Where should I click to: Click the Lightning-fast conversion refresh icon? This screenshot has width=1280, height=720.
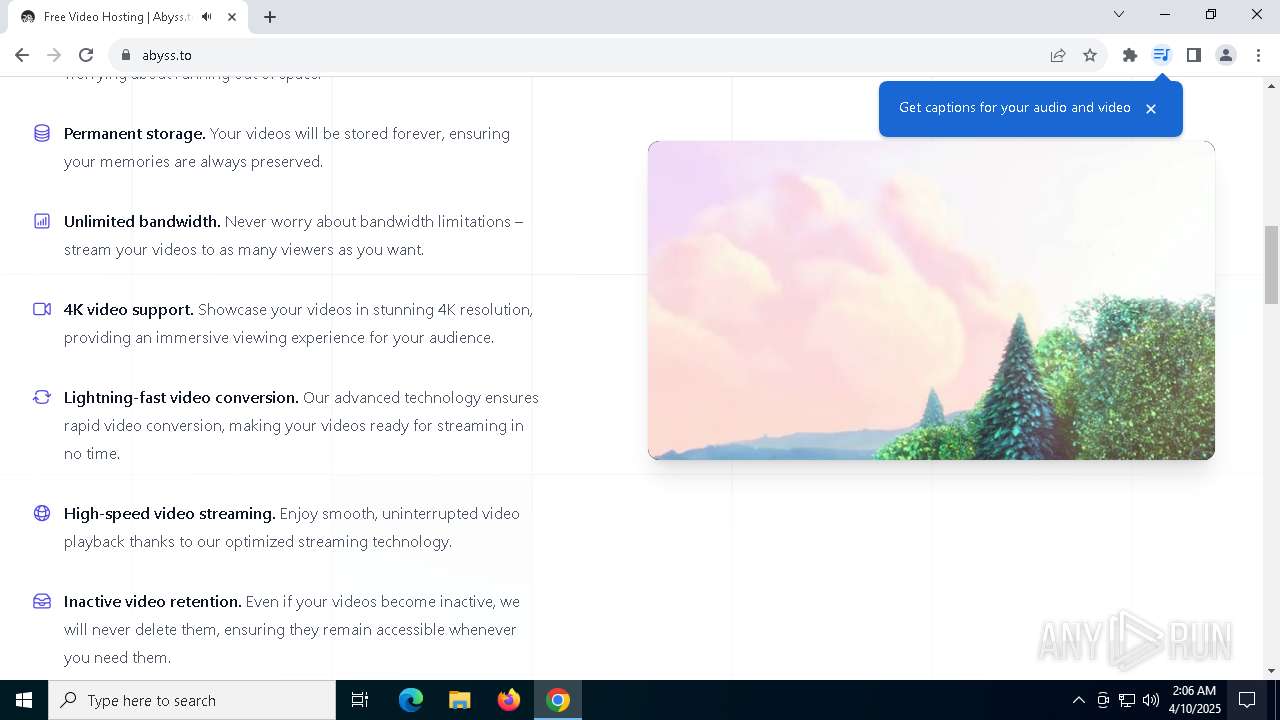point(42,397)
